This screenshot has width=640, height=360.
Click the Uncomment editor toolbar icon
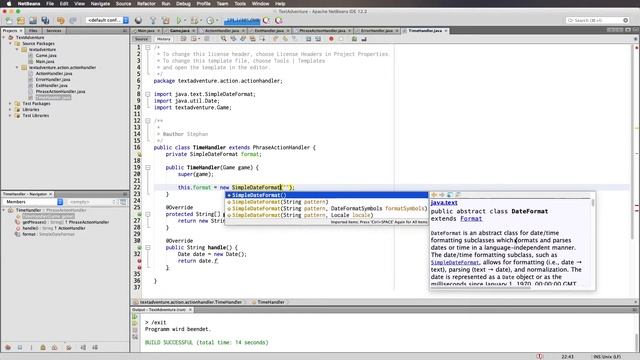(364, 39)
